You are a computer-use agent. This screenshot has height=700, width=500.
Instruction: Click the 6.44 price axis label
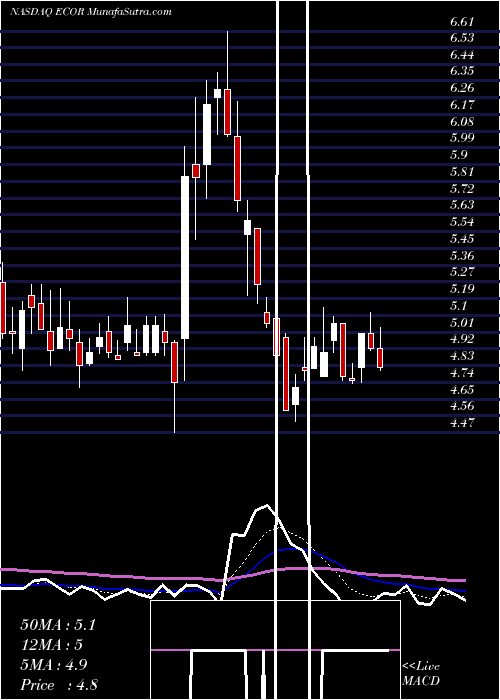pyautogui.click(x=462, y=55)
